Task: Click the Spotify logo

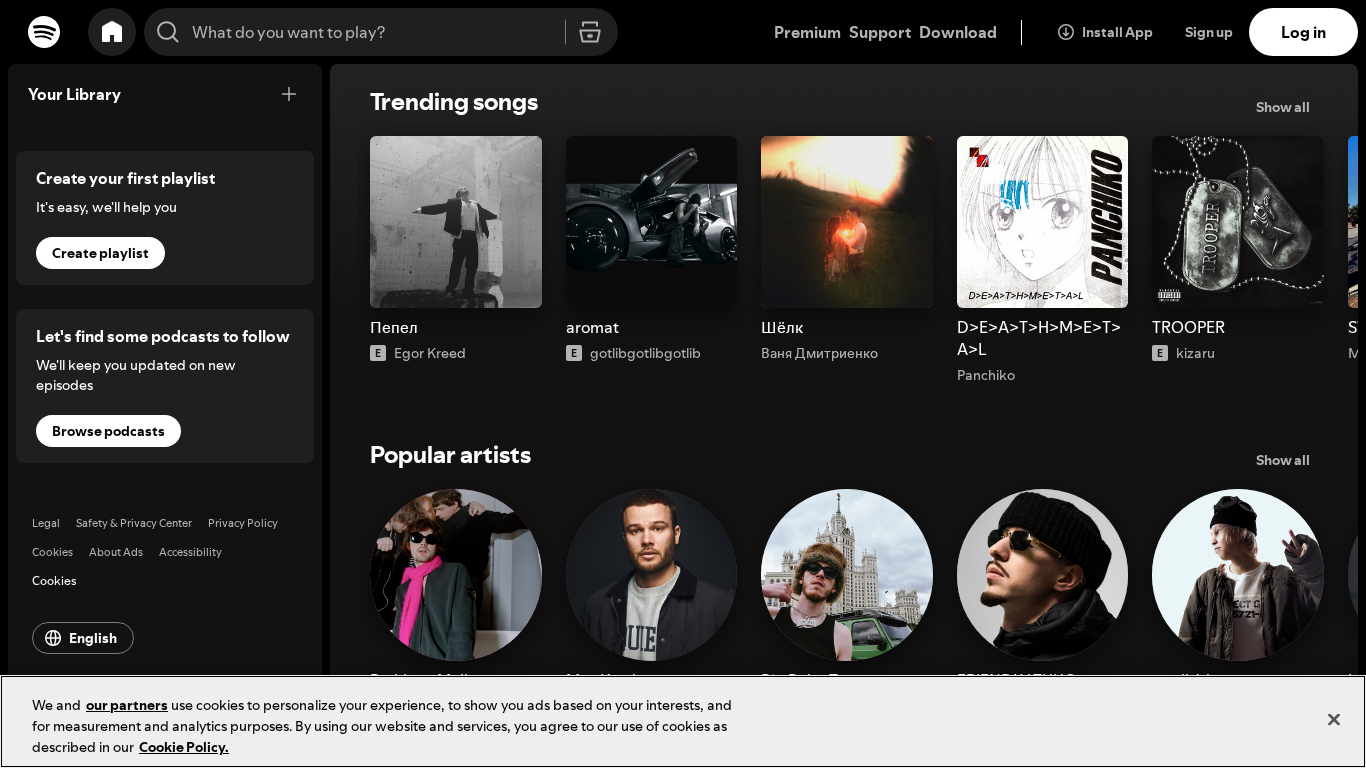Action: 44,32
